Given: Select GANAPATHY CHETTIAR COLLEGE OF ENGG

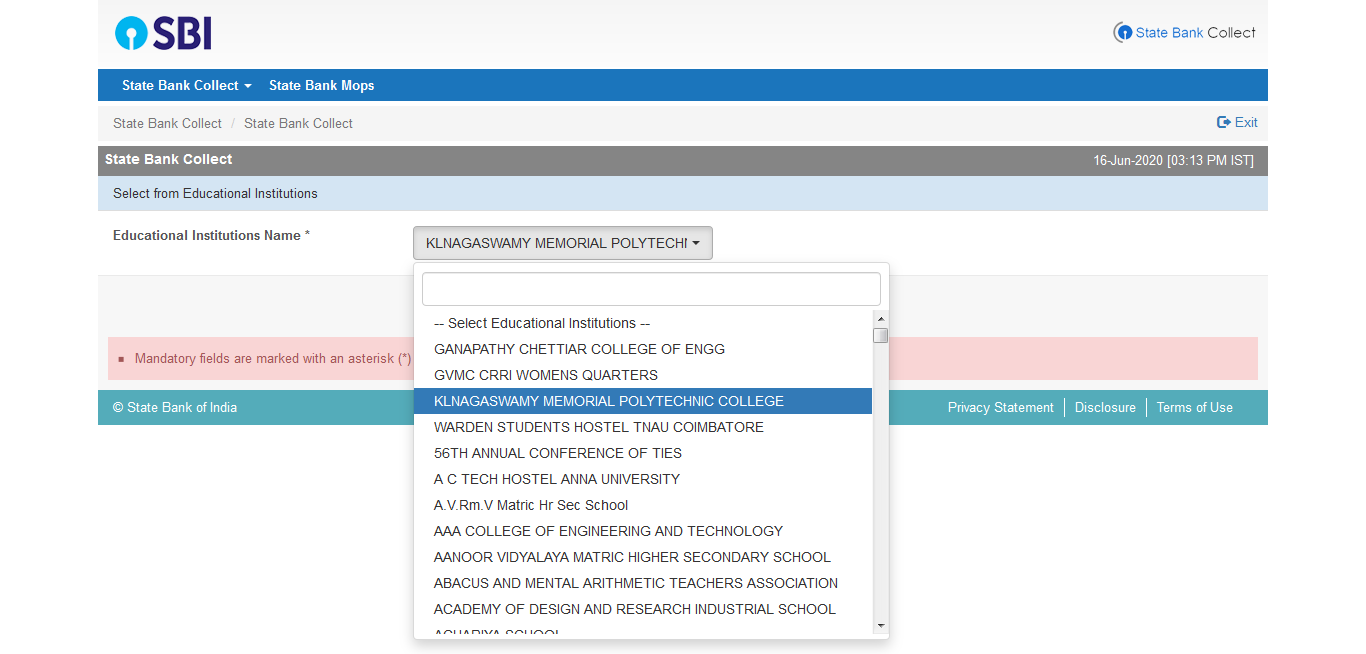Looking at the screenshot, I should (x=643, y=349).
